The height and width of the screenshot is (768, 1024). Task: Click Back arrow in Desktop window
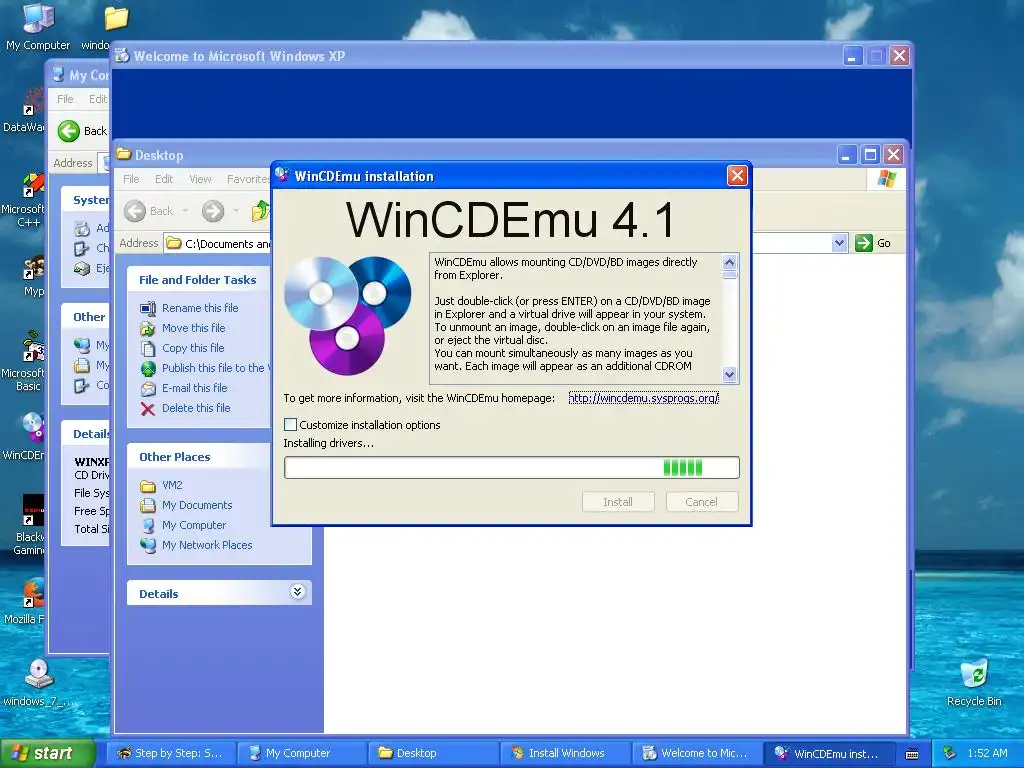[135, 211]
